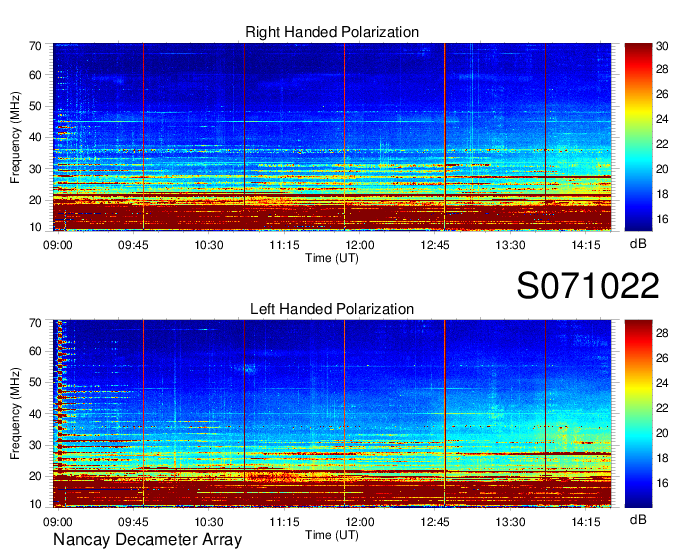Click the 13:30 tick of the Right Handed plot

point(510,245)
